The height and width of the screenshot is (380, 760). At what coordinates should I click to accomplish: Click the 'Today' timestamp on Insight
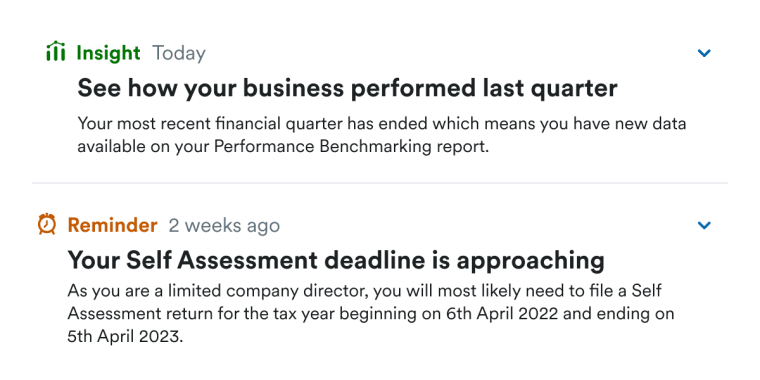pyautogui.click(x=179, y=53)
